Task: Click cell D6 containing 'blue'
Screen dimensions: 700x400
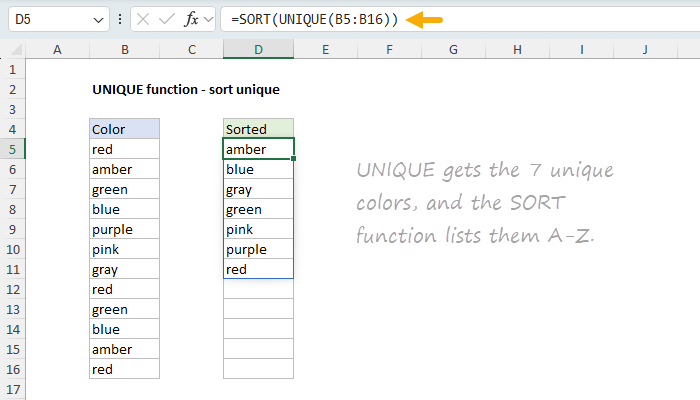Action: click(x=258, y=169)
